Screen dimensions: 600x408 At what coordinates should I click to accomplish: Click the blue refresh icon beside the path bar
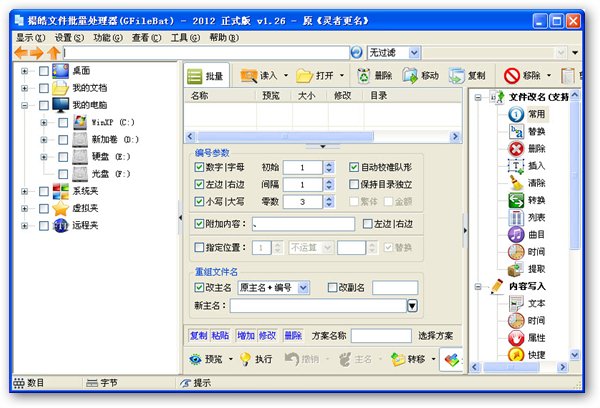coord(357,52)
